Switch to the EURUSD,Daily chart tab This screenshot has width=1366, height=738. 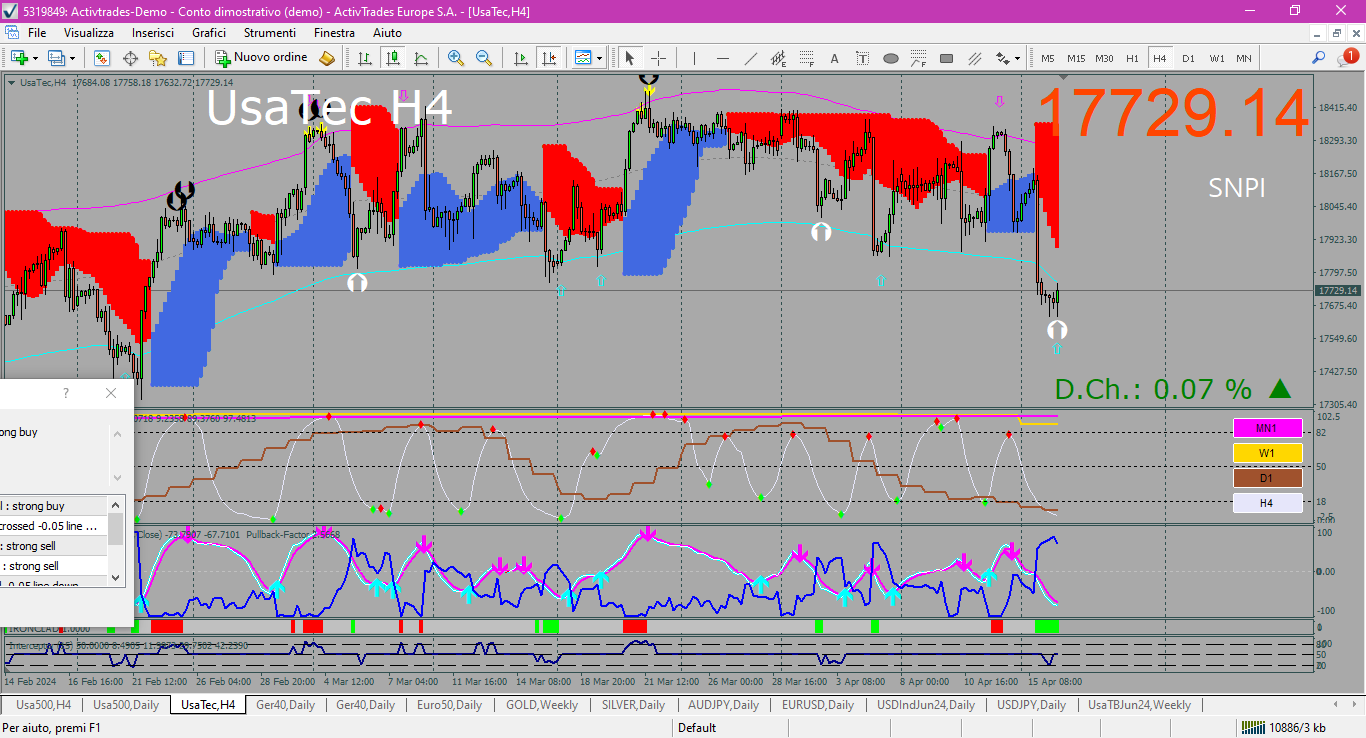point(818,705)
